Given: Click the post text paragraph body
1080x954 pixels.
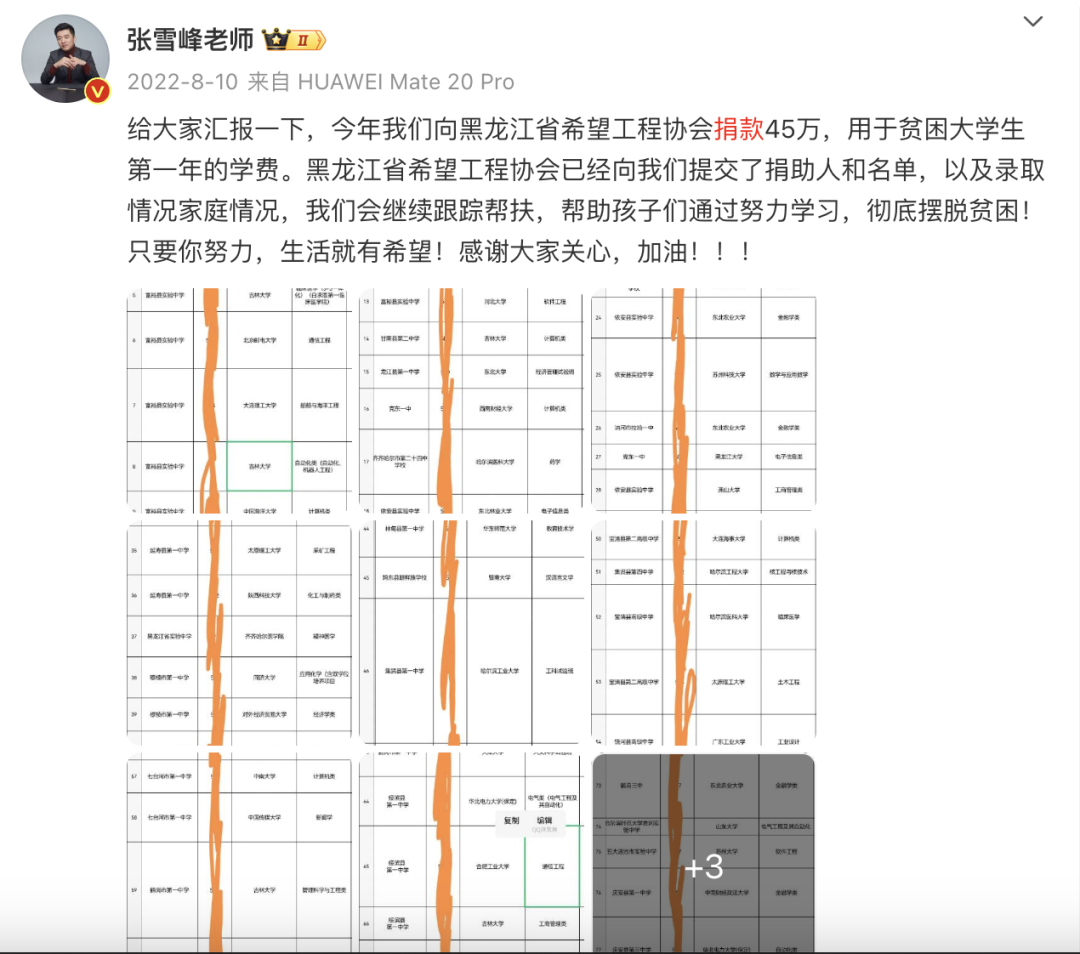Looking at the screenshot, I should tap(585, 191).
